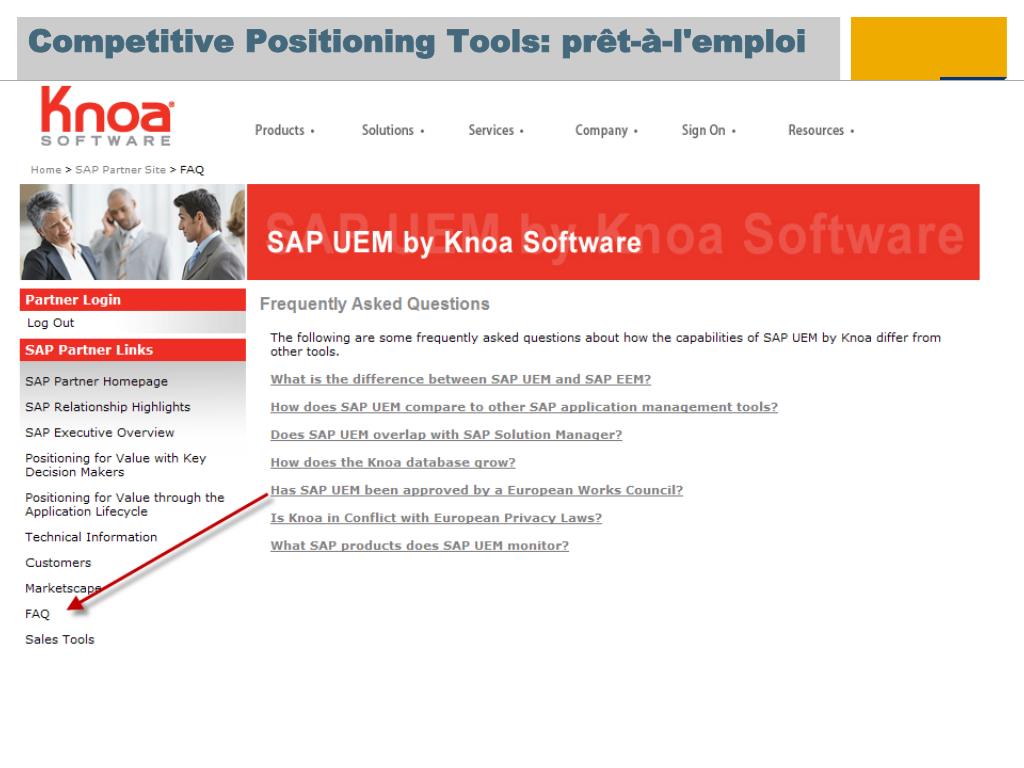This screenshot has height=768, width=1024.
Task: Open the Resources menu
Action: 821,130
